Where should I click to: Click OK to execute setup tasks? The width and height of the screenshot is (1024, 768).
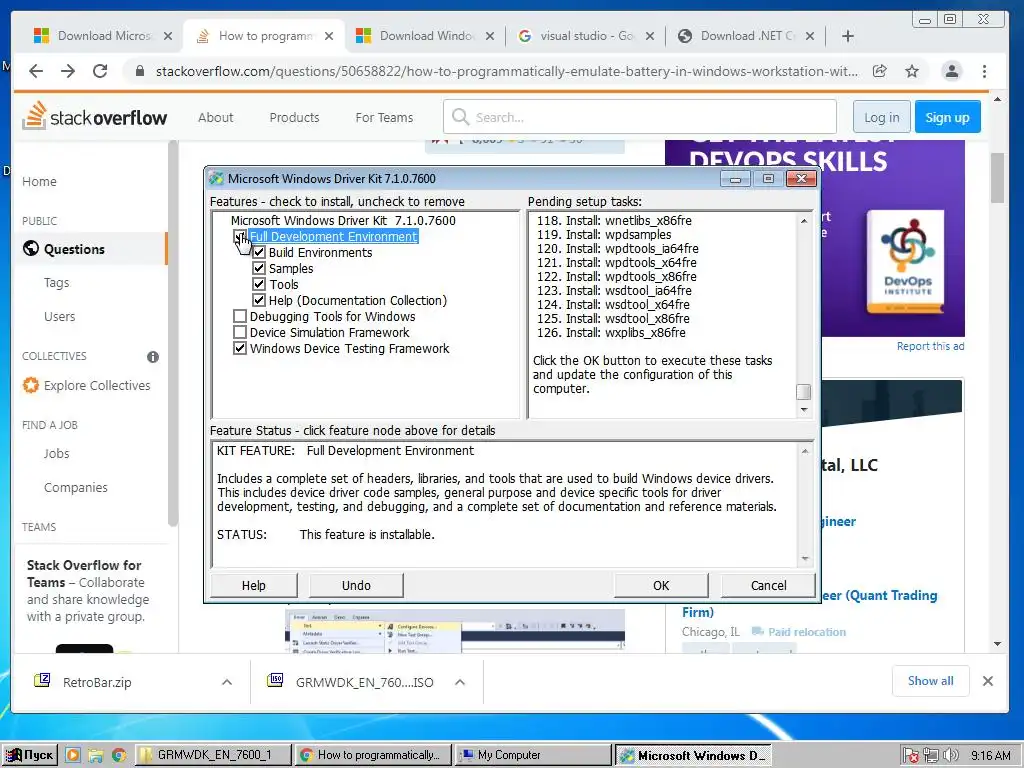click(x=661, y=585)
